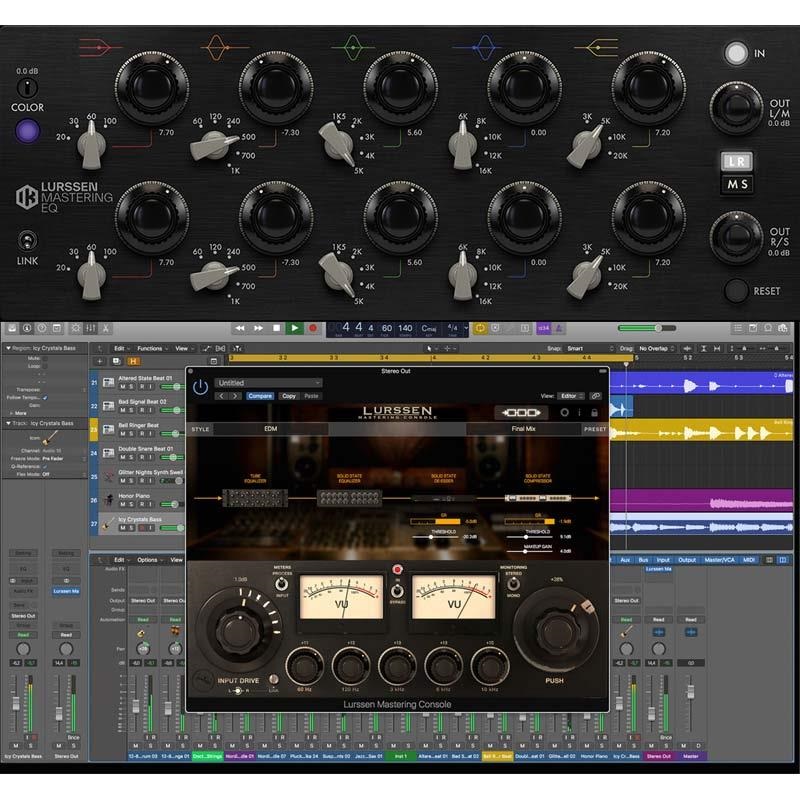
Task: Open the Quick Help question mark icon
Action: tap(42, 328)
